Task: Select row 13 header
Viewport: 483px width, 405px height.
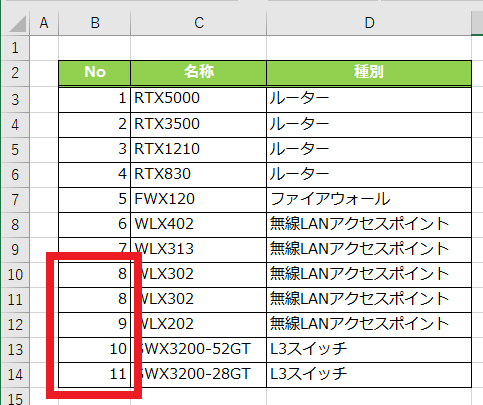Action: (15, 350)
